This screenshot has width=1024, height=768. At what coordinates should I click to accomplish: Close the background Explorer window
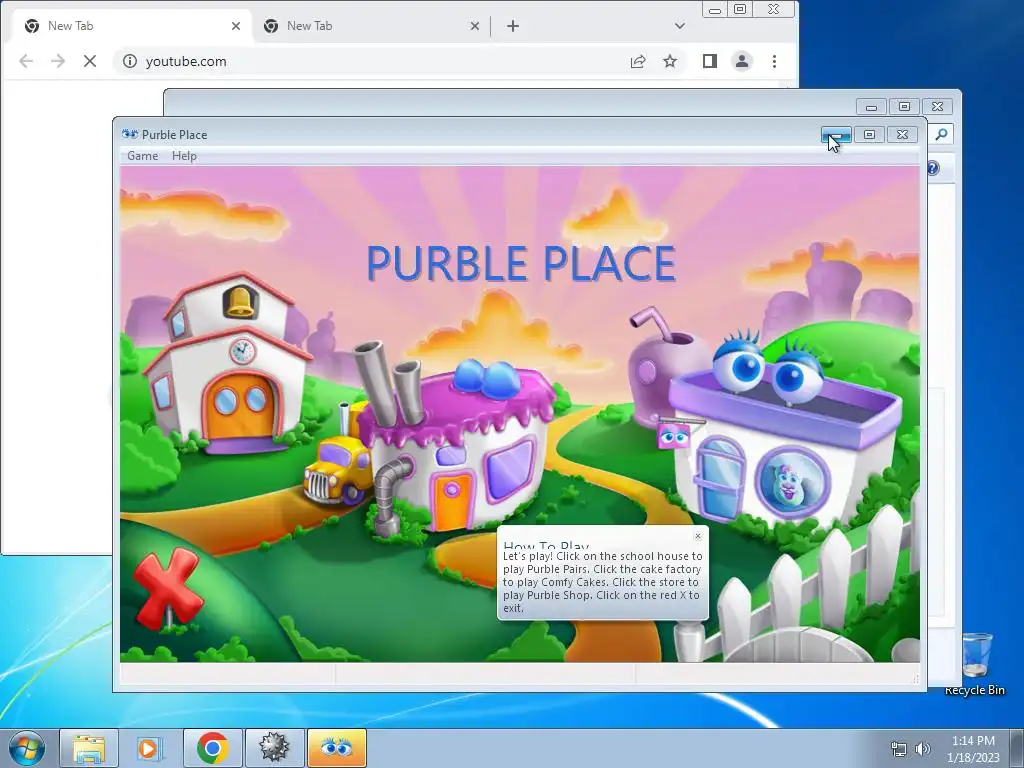(938, 106)
